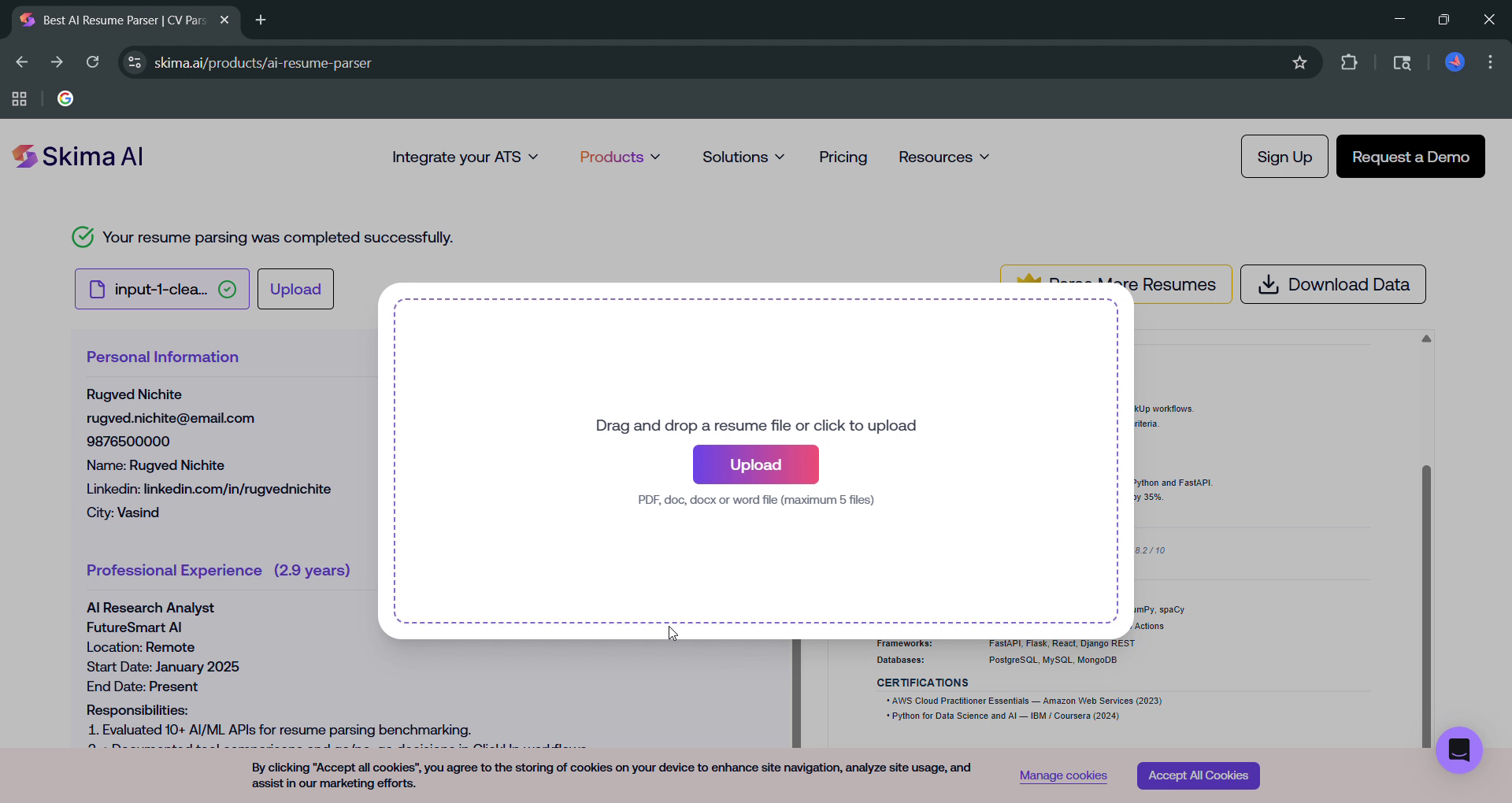The image size is (1512, 803).
Task: Click the Frameworks row in resume preview
Action: (x=1006, y=643)
